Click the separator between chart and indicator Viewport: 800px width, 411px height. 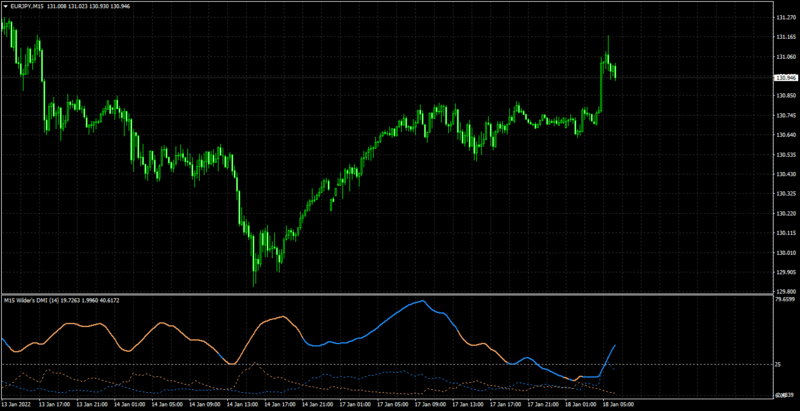click(386, 295)
